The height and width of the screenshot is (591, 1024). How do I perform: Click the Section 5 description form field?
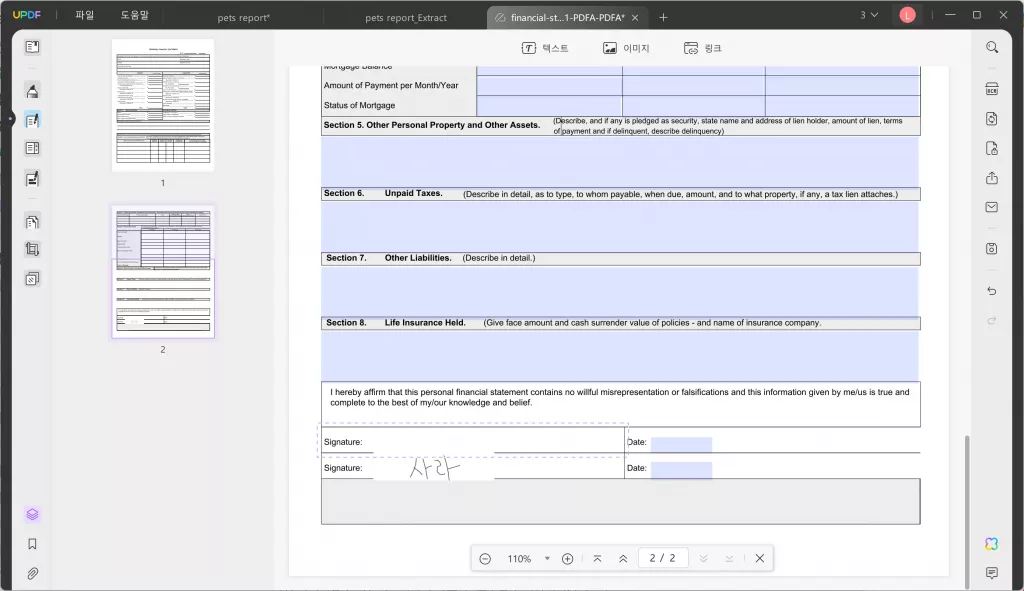click(620, 161)
